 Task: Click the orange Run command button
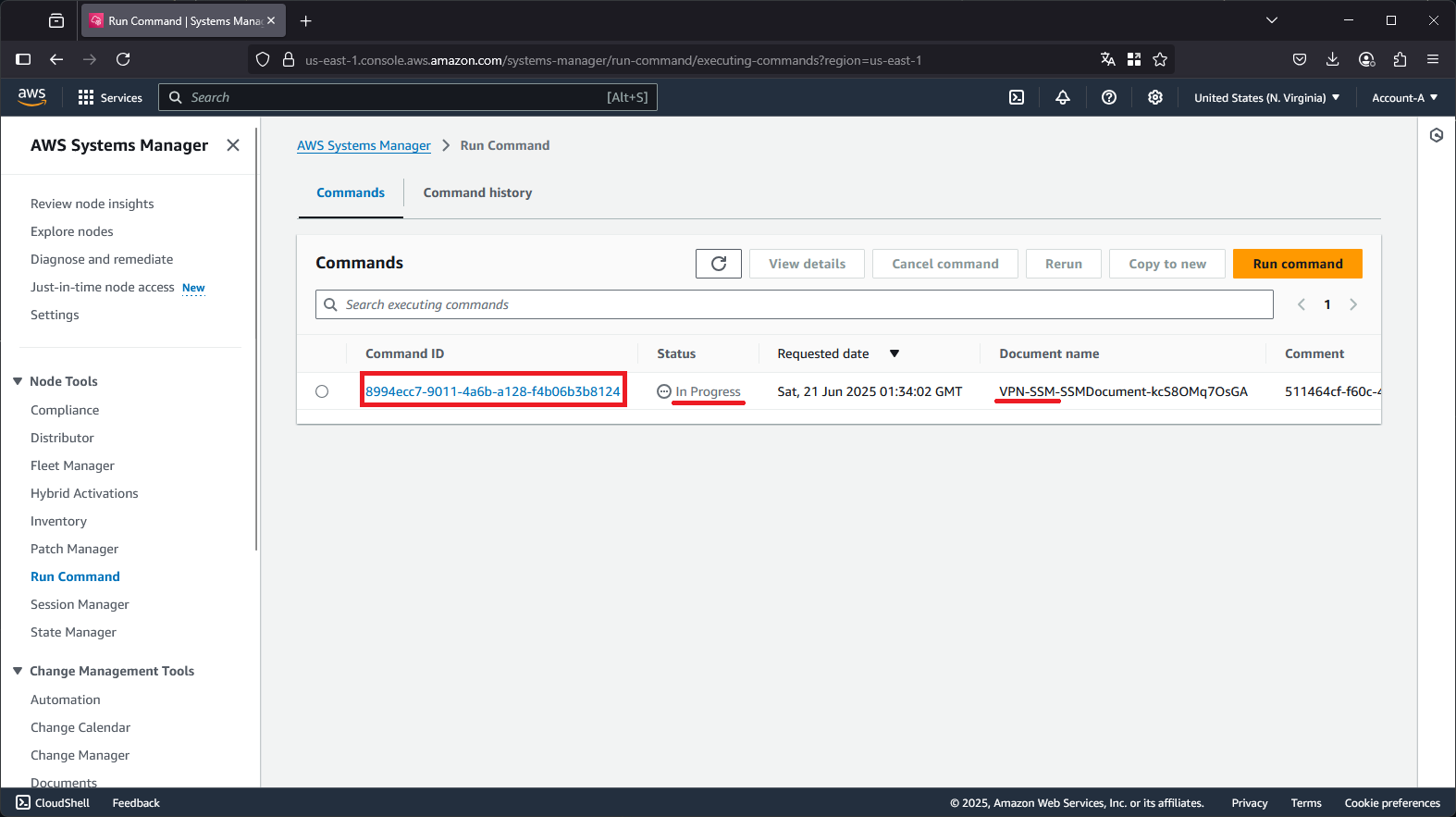pos(1298,264)
